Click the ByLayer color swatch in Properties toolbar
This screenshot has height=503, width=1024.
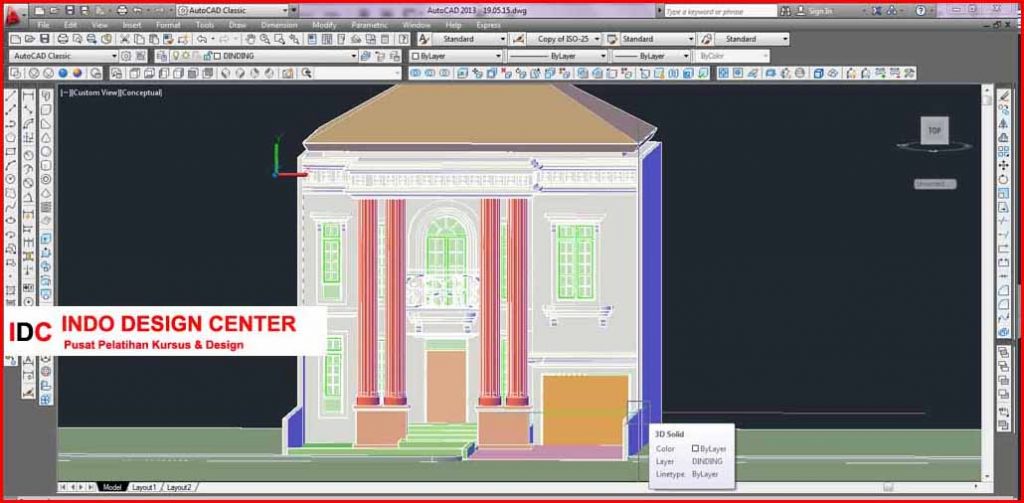(x=415, y=56)
